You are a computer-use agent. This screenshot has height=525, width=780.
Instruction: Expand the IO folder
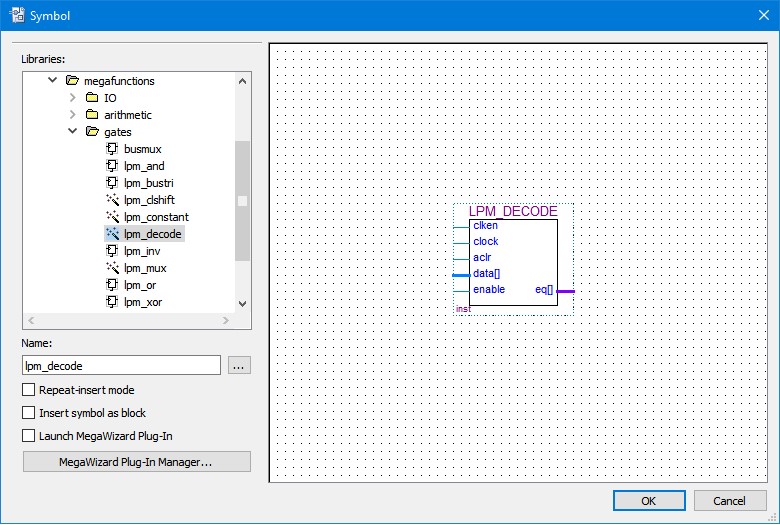[72, 98]
